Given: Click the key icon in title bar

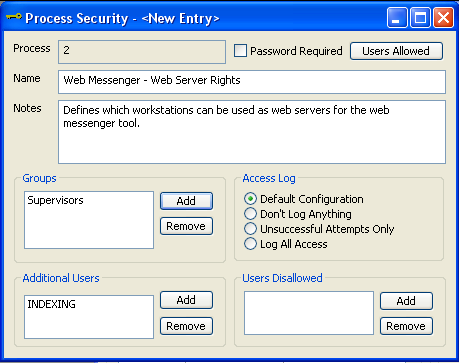Looking at the screenshot, I should point(14,17).
